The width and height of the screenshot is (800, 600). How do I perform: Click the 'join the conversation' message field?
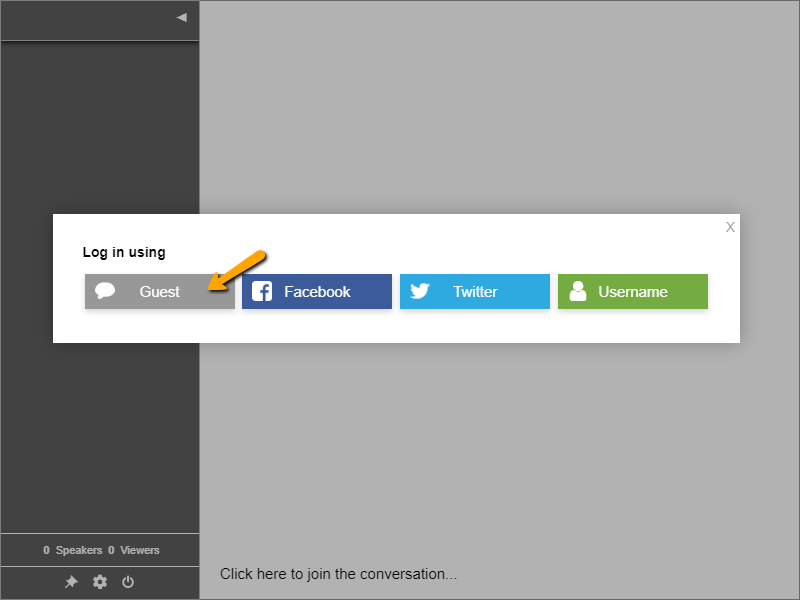339,574
